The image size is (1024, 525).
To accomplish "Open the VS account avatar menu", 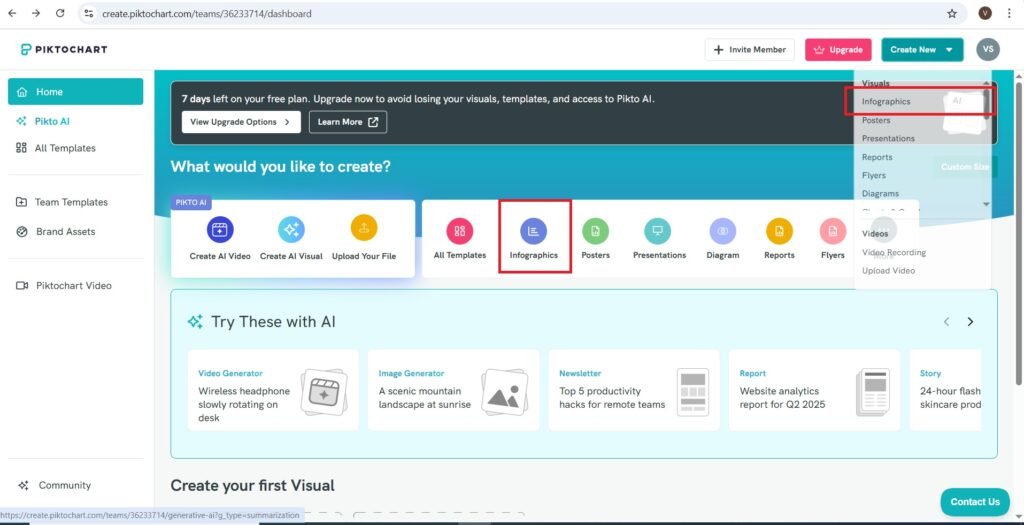I will click(988, 50).
